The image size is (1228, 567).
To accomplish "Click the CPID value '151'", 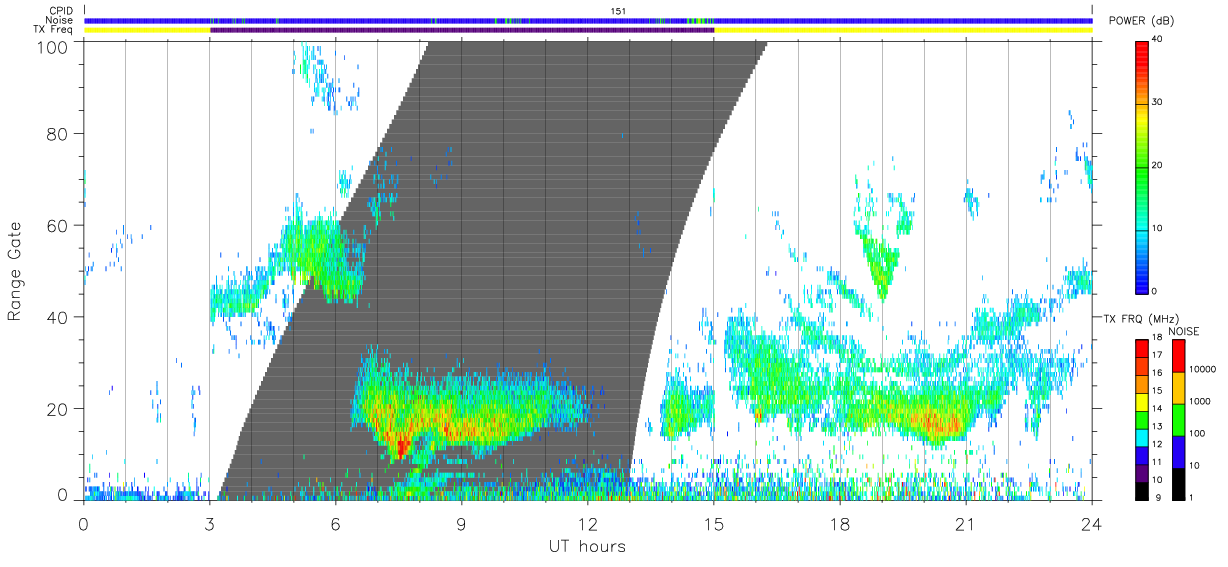I will [x=618, y=11].
